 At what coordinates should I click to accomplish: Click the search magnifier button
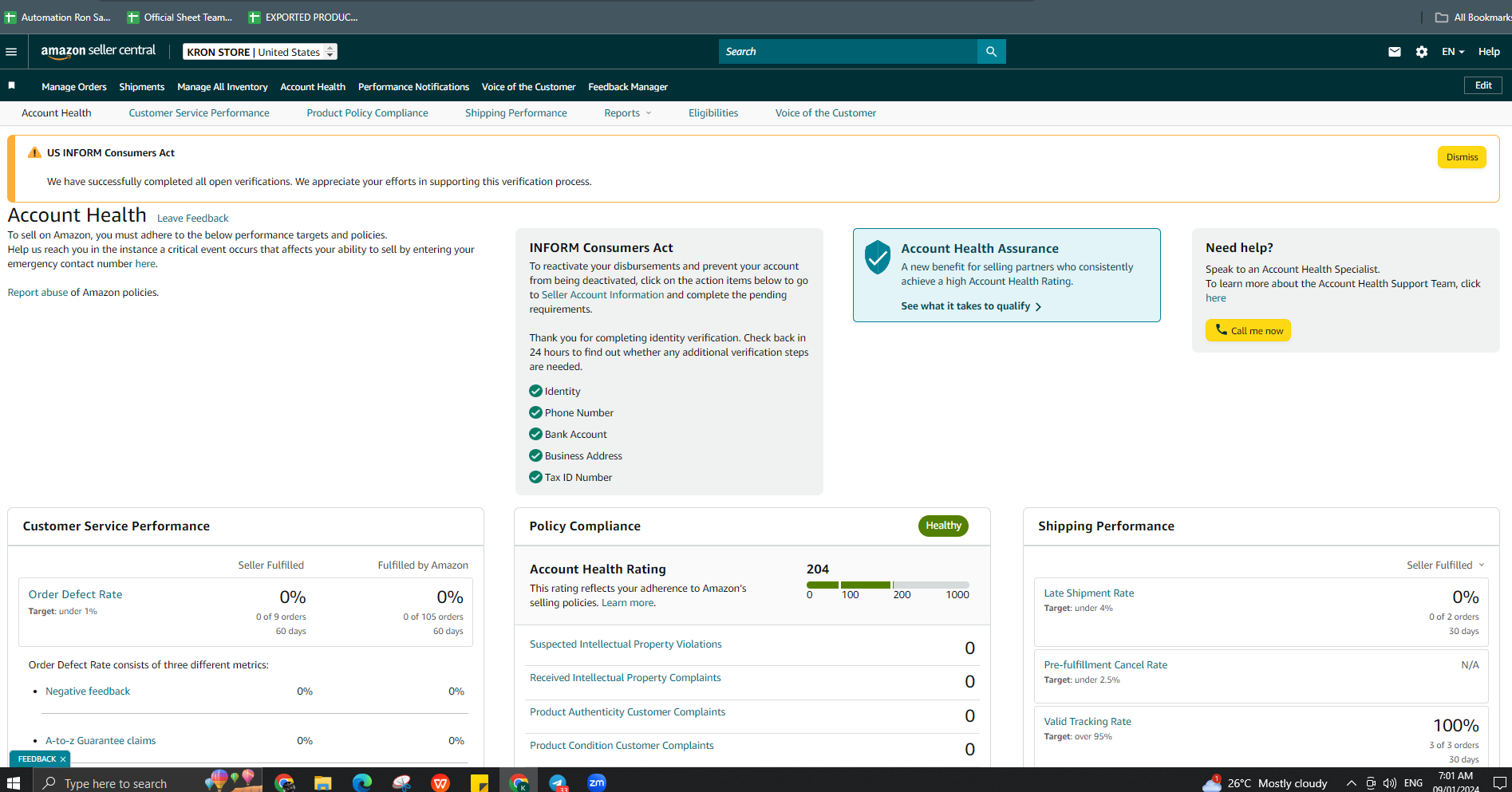click(x=991, y=52)
